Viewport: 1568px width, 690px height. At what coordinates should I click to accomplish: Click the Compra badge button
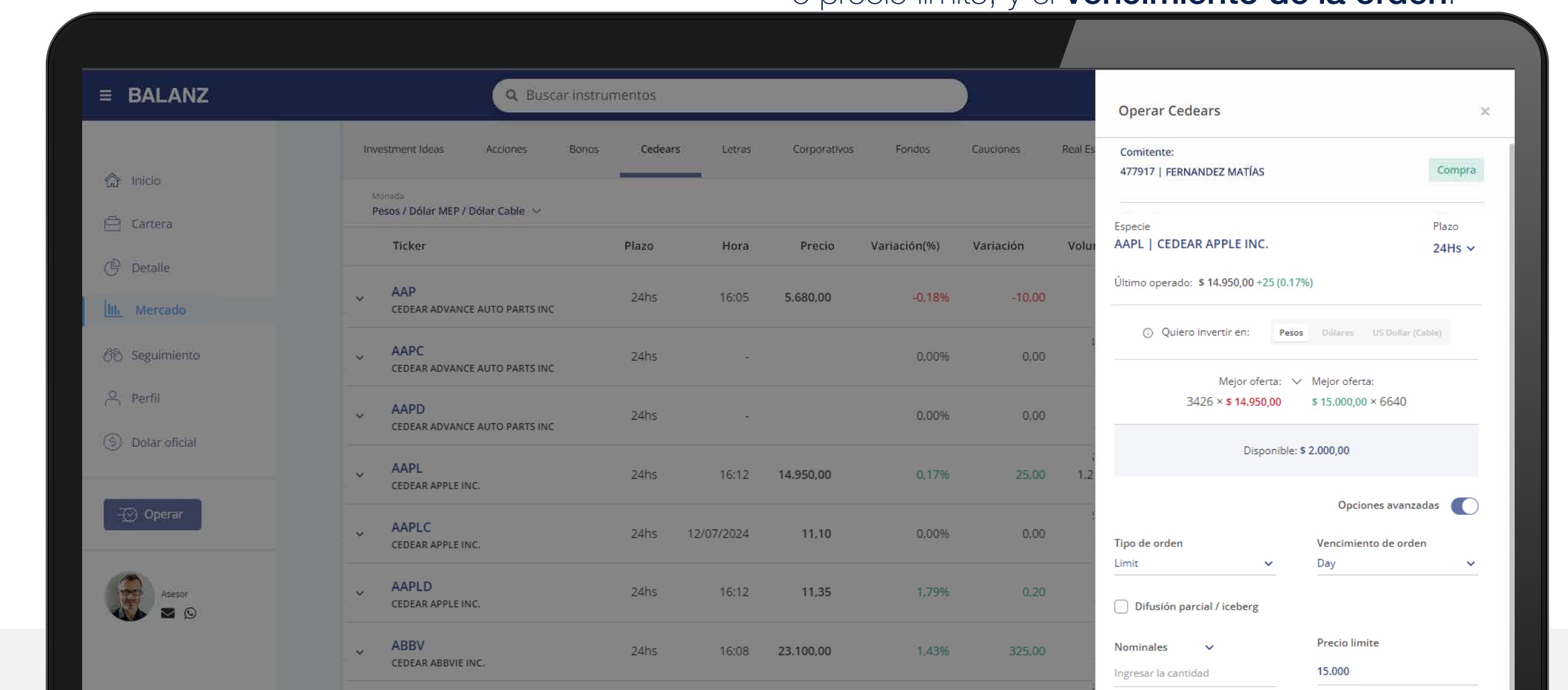[1456, 170]
